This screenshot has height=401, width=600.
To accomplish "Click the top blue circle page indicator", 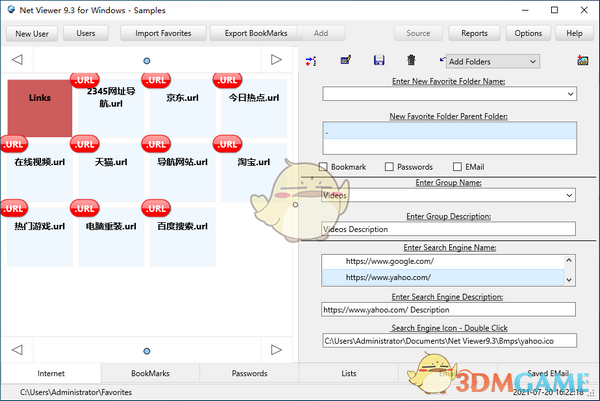I will pyautogui.click(x=147, y=60).
